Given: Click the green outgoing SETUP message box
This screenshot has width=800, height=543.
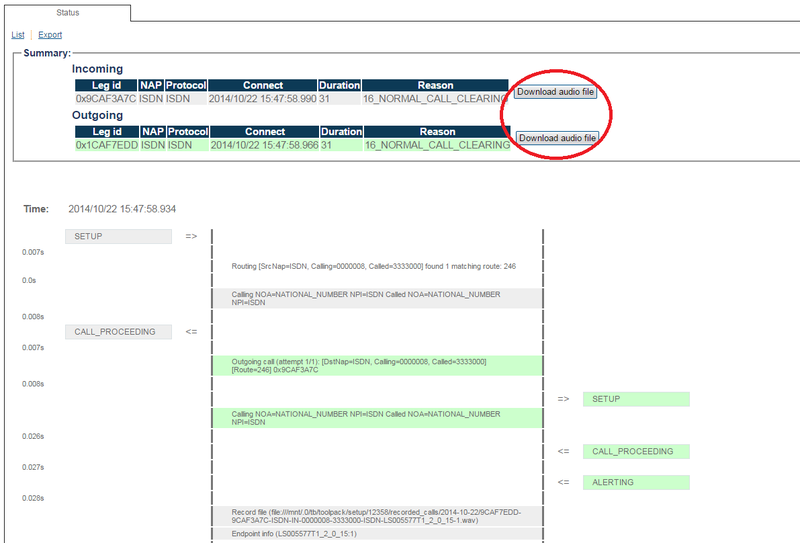Looking at the screenshot, I should point(636,399).
